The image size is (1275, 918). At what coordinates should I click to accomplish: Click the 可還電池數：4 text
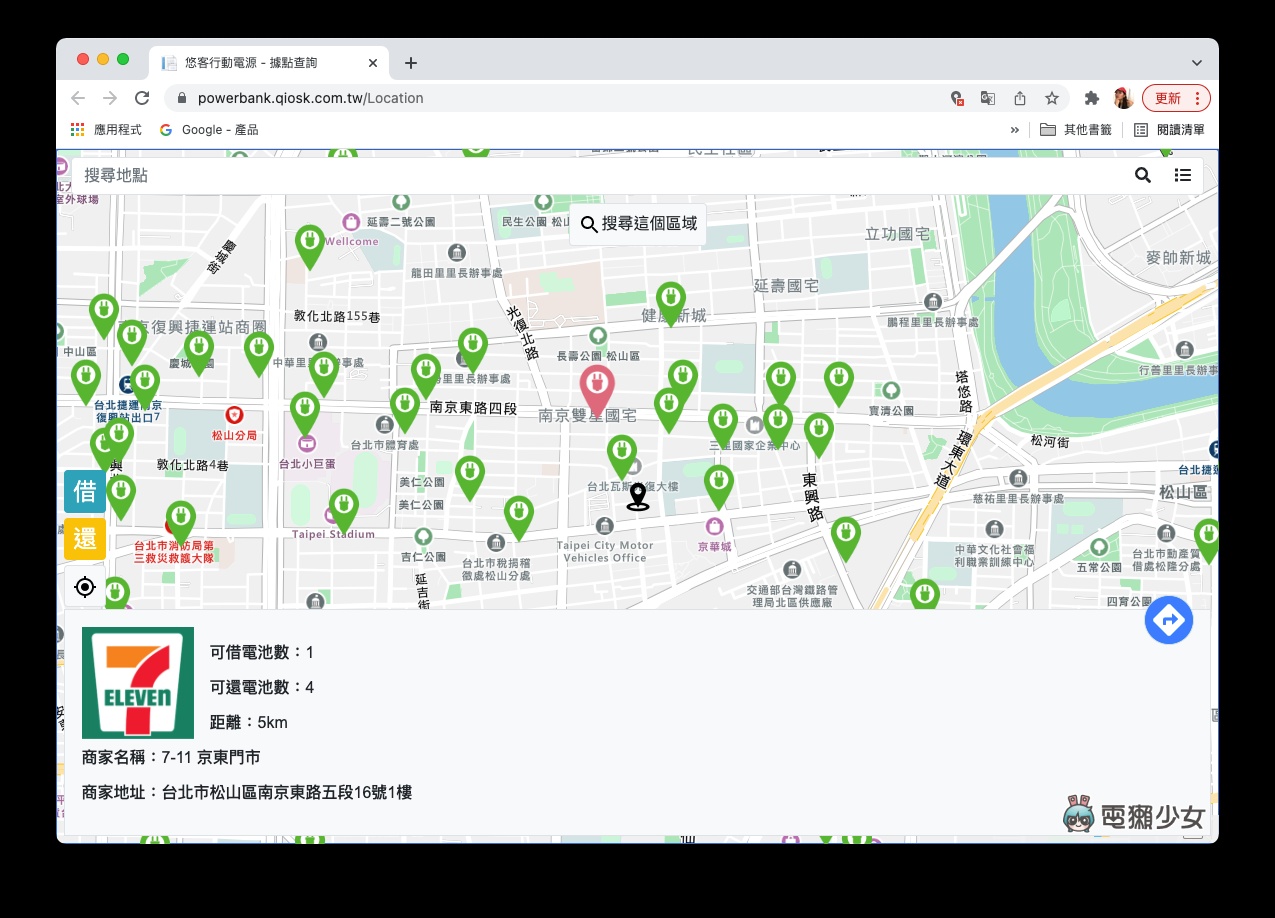click(x=262, y=687)
